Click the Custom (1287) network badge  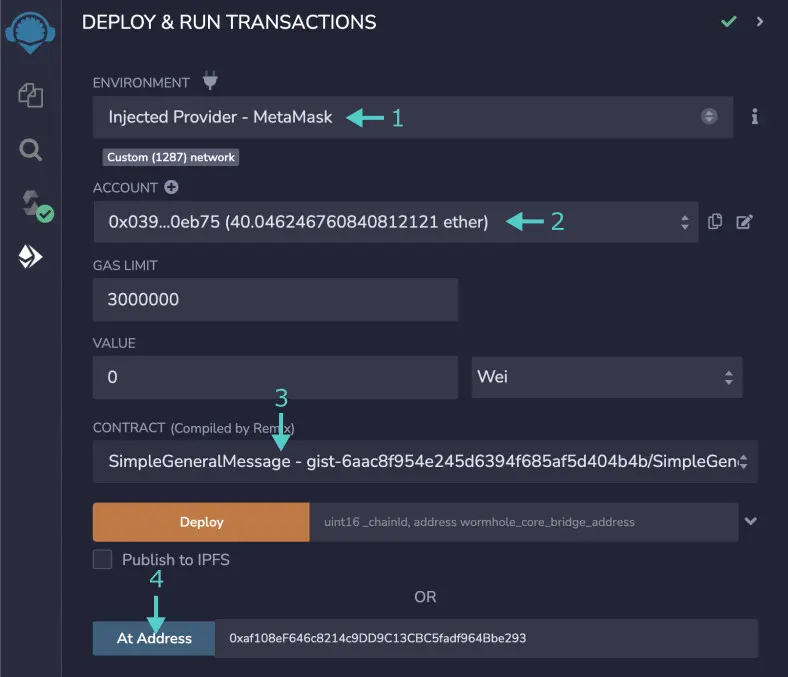click(170, 157)
